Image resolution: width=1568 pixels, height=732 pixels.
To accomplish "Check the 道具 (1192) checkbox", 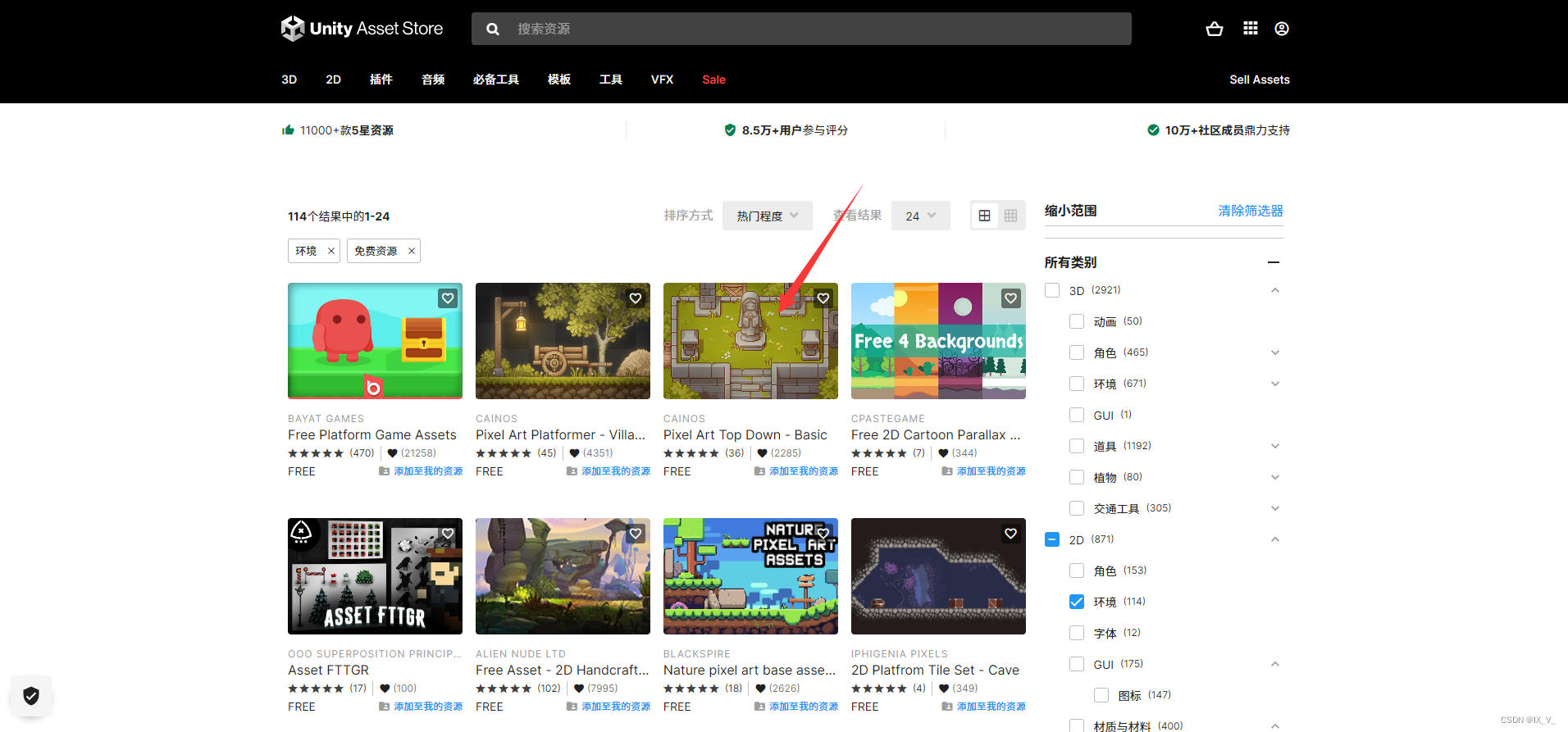I will pyautogui.click(x=1077, y=446).
